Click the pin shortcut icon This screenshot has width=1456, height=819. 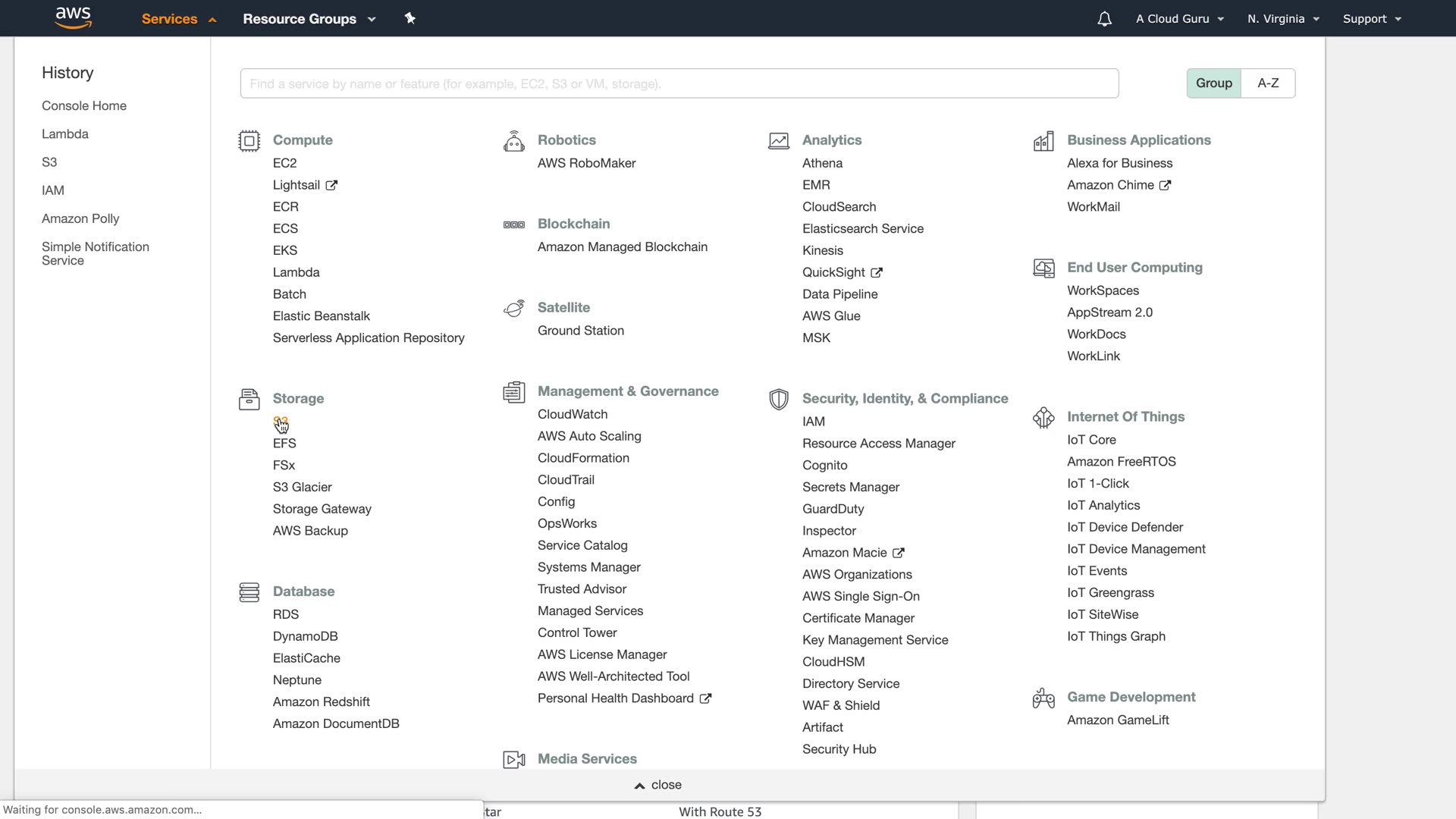coord(410,18)
